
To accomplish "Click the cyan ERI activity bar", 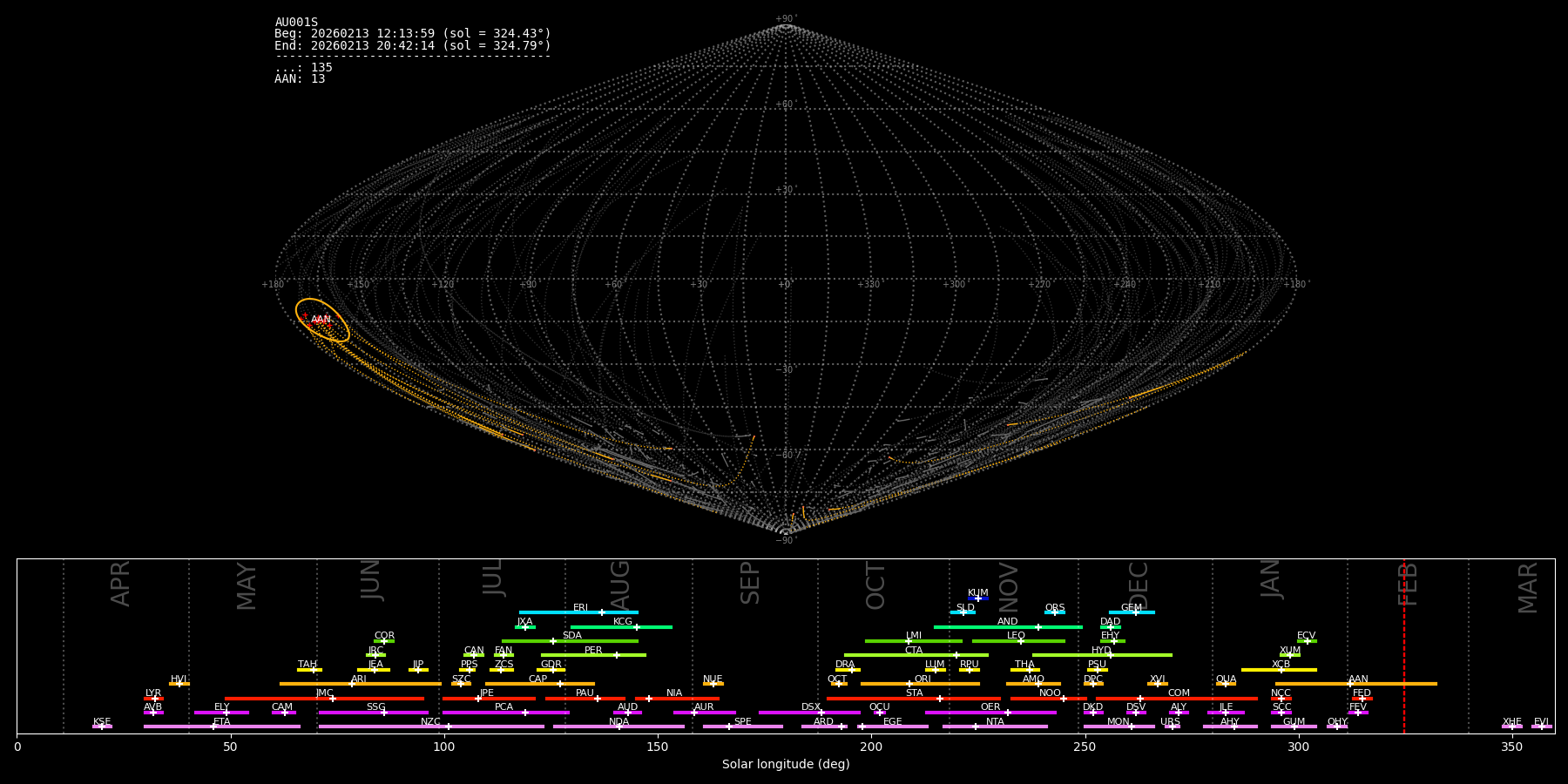I will point(578,612).
